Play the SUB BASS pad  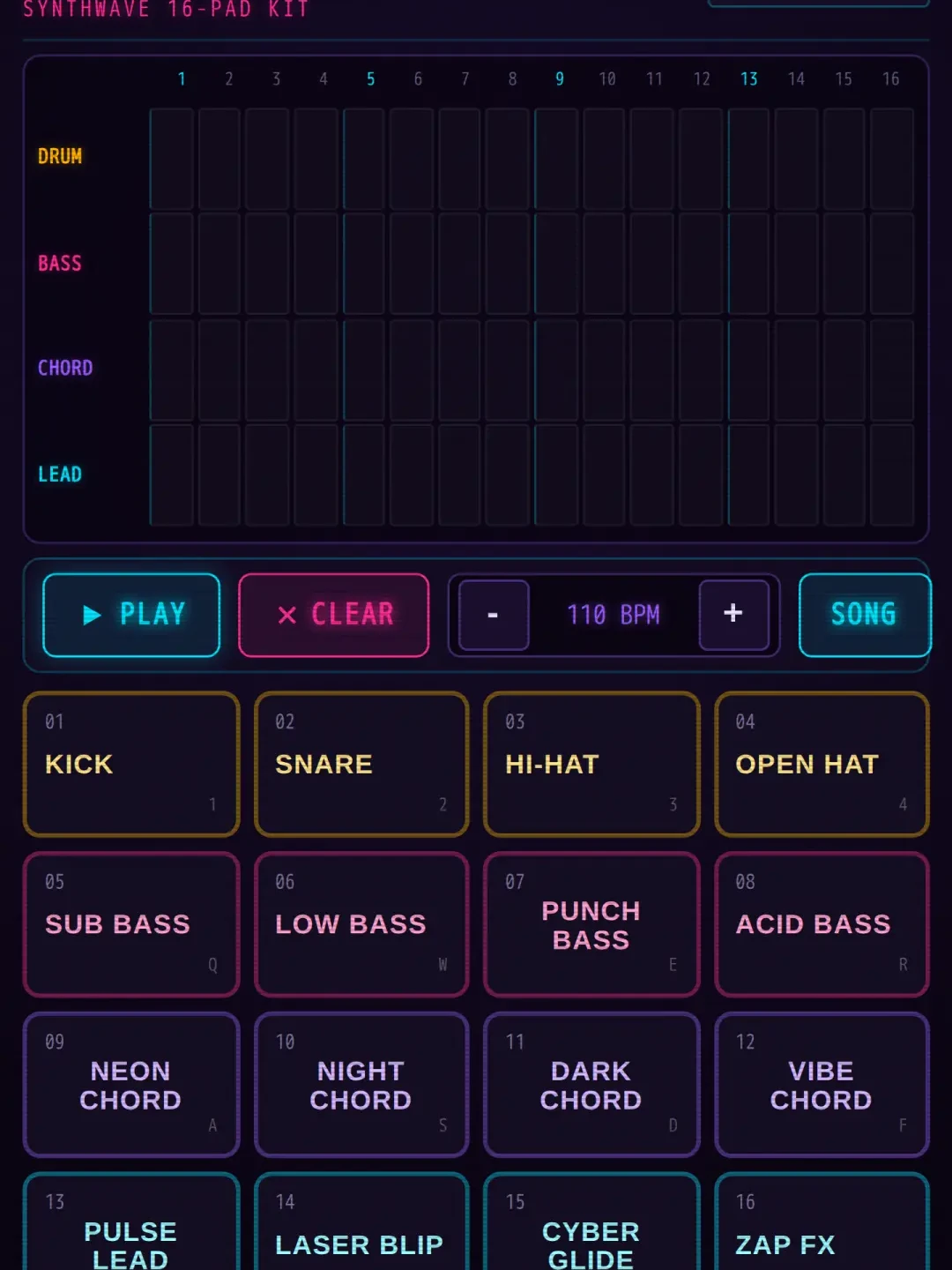point(131,924)
